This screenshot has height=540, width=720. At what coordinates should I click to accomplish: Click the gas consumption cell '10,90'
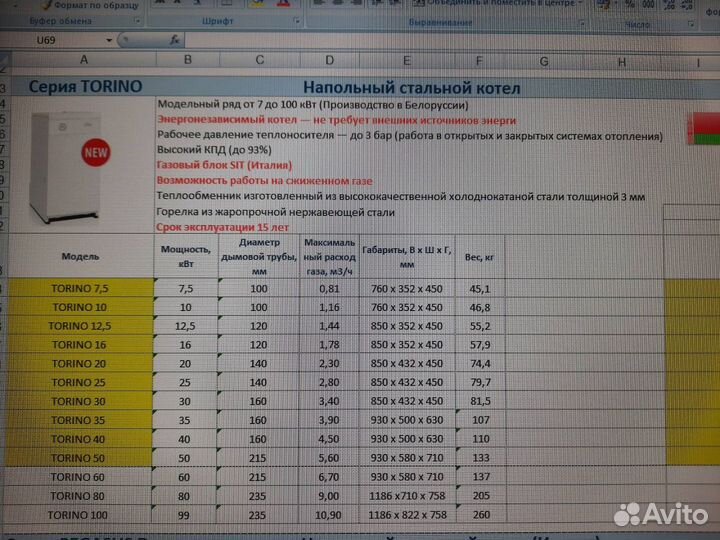328,515
